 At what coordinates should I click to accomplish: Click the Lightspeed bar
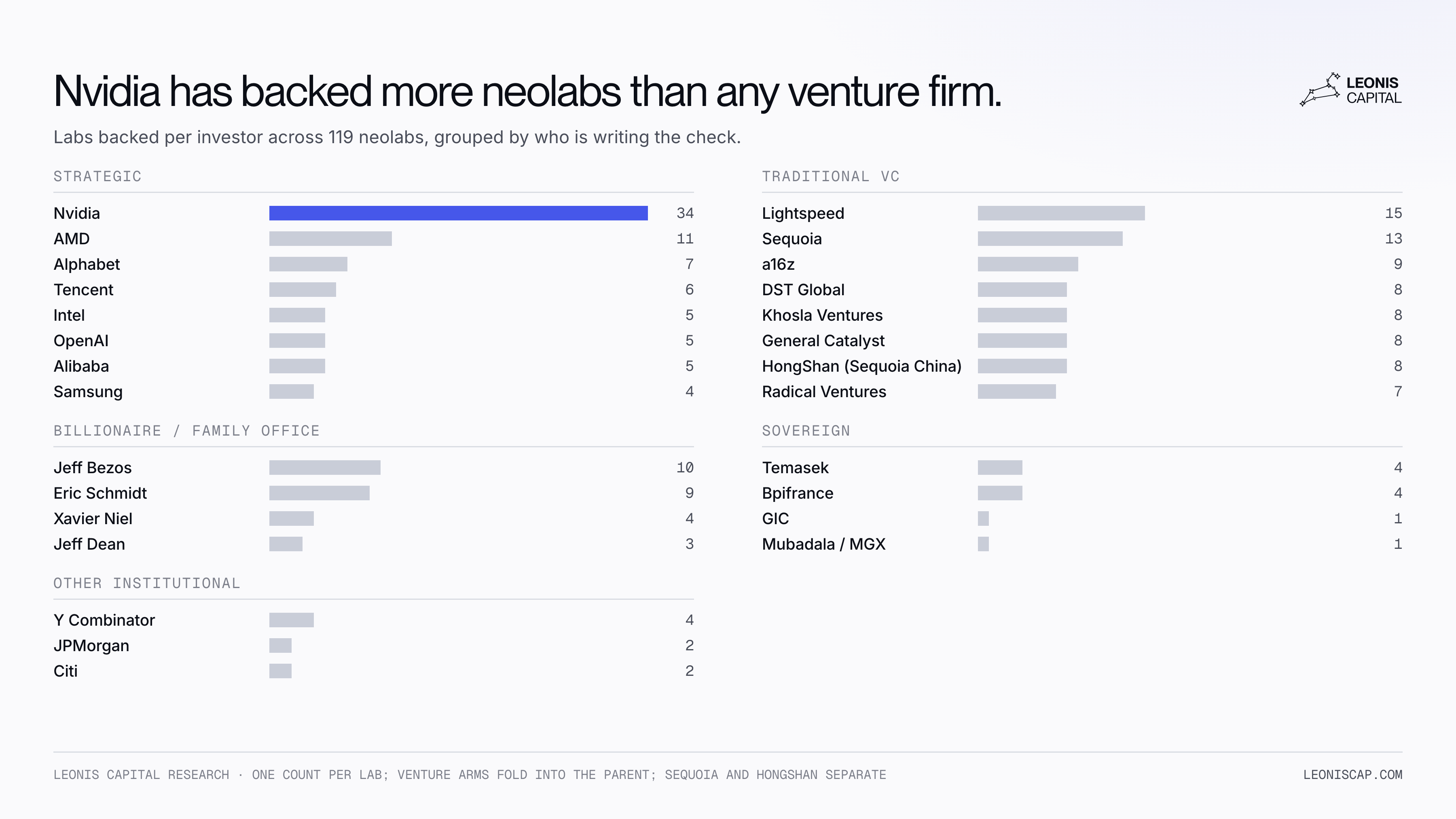point(1061,213)
